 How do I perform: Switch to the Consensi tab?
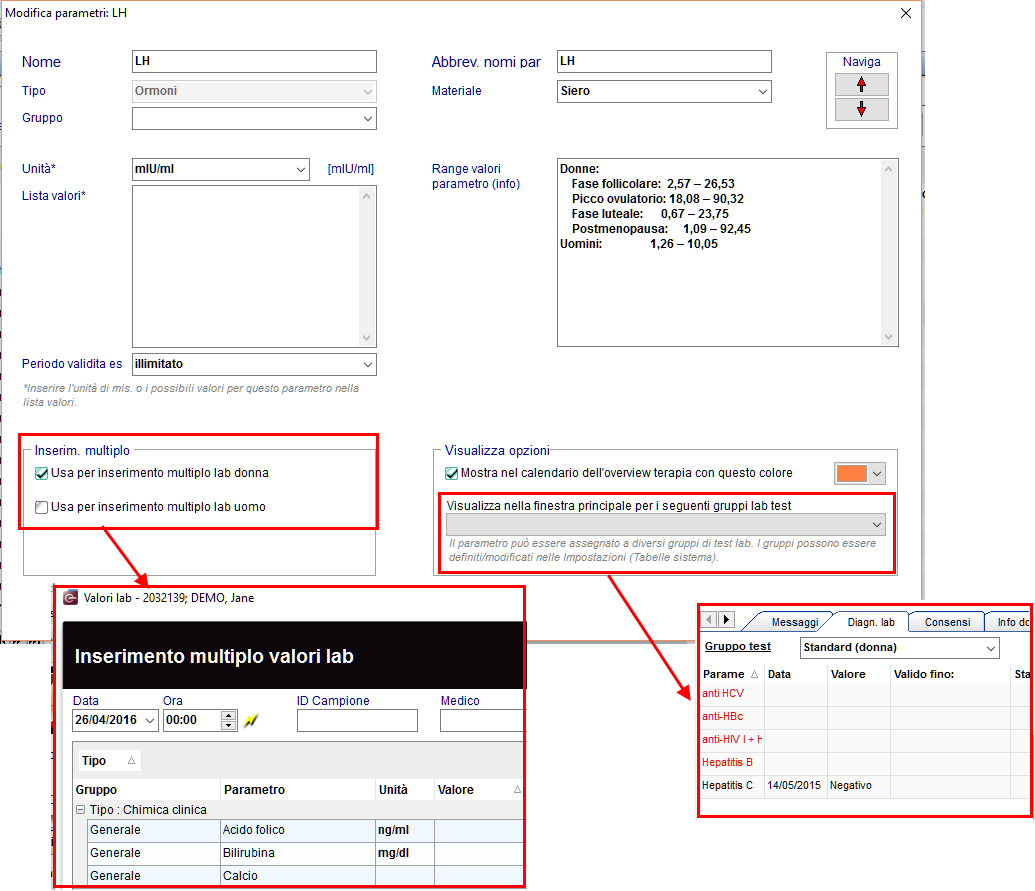tap(947, 622)
